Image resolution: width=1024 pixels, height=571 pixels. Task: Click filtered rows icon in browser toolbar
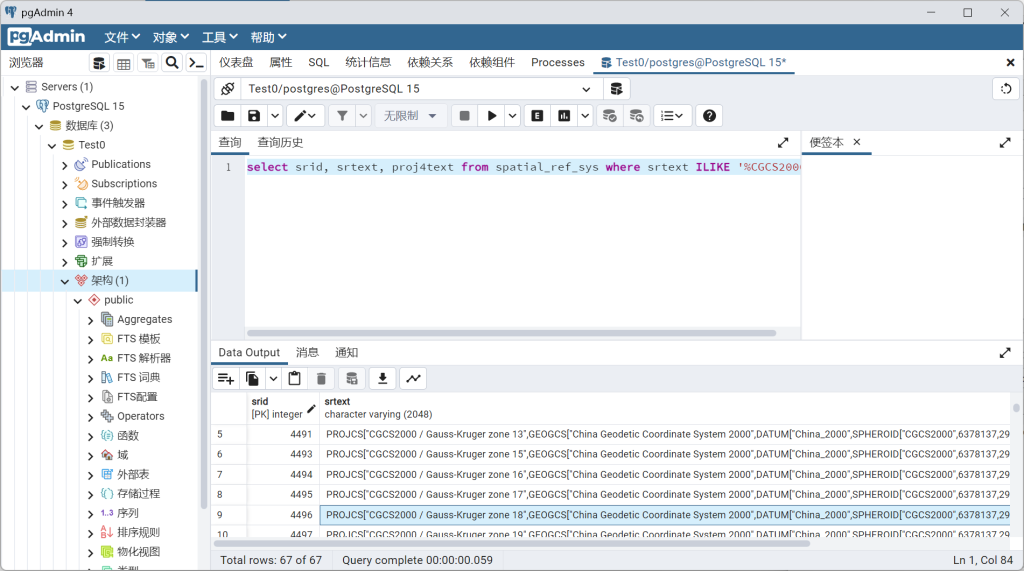[148, 63]
